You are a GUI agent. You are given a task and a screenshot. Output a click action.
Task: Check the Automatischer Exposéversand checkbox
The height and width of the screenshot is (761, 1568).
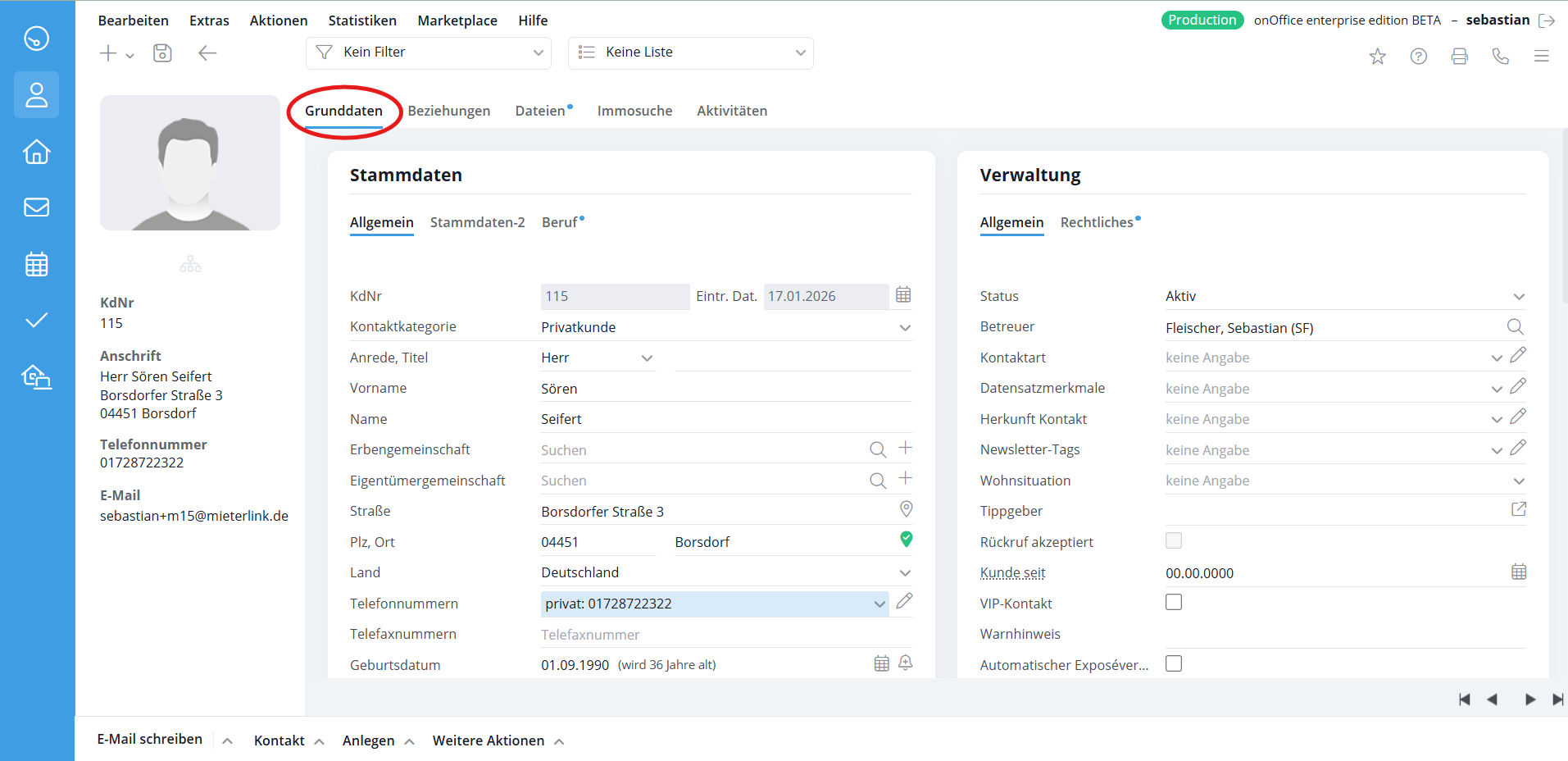tap(1174, 664)
